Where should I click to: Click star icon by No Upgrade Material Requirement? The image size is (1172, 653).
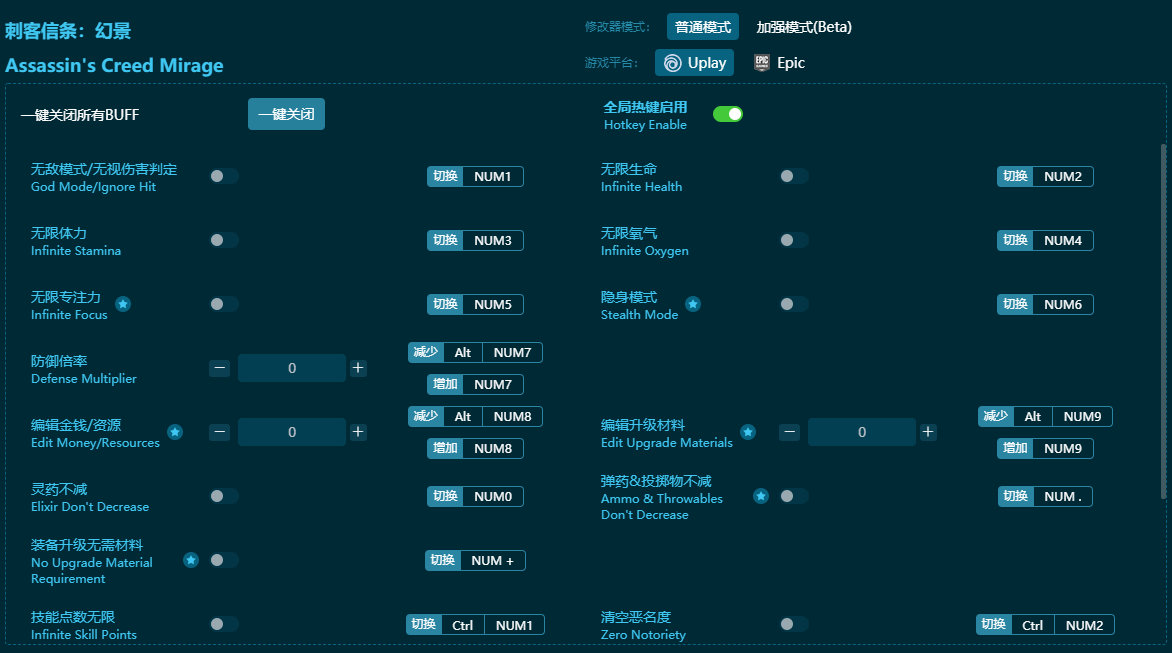(191, 560)
